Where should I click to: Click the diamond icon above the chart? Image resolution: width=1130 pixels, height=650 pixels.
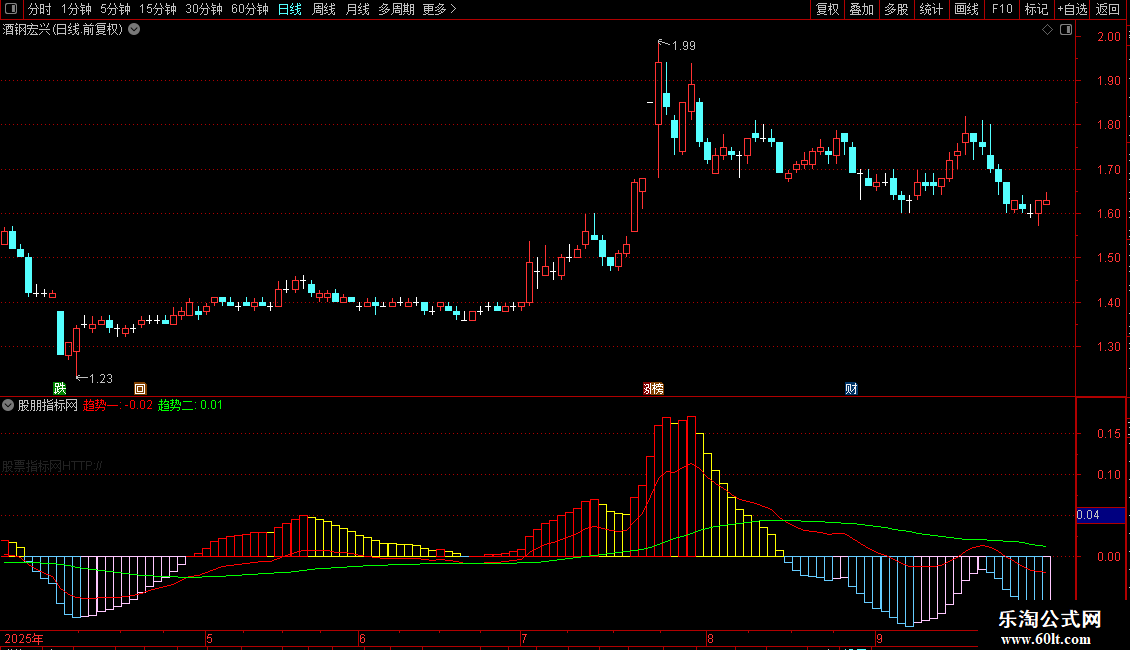coord(1048,30)
